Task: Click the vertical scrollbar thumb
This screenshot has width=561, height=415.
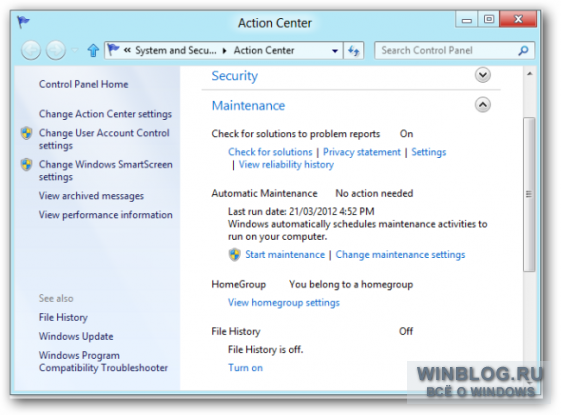Action: point(529,194)
